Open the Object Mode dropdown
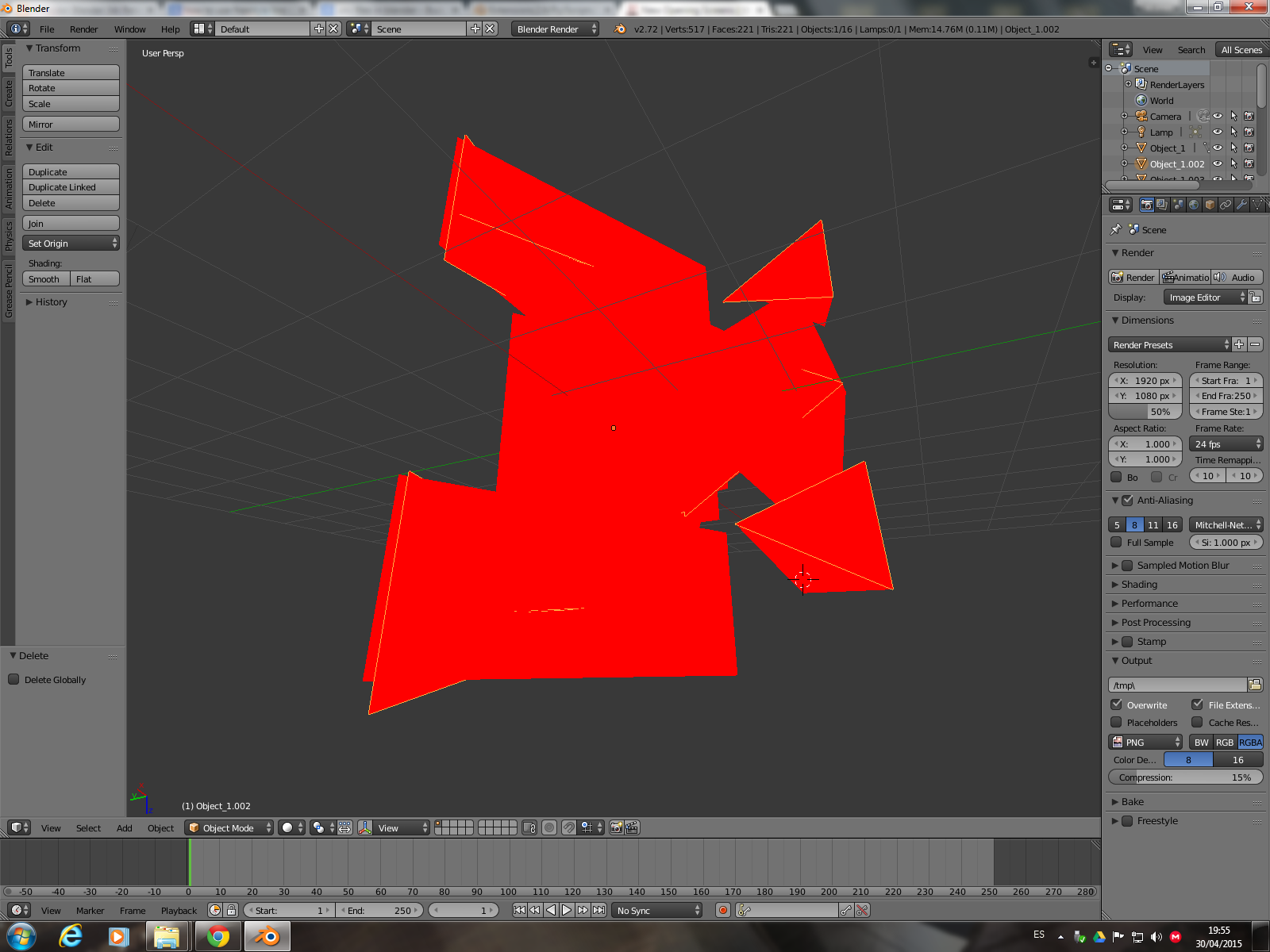The width and height of the screenshot is (1270, 952). coord(229,827)
